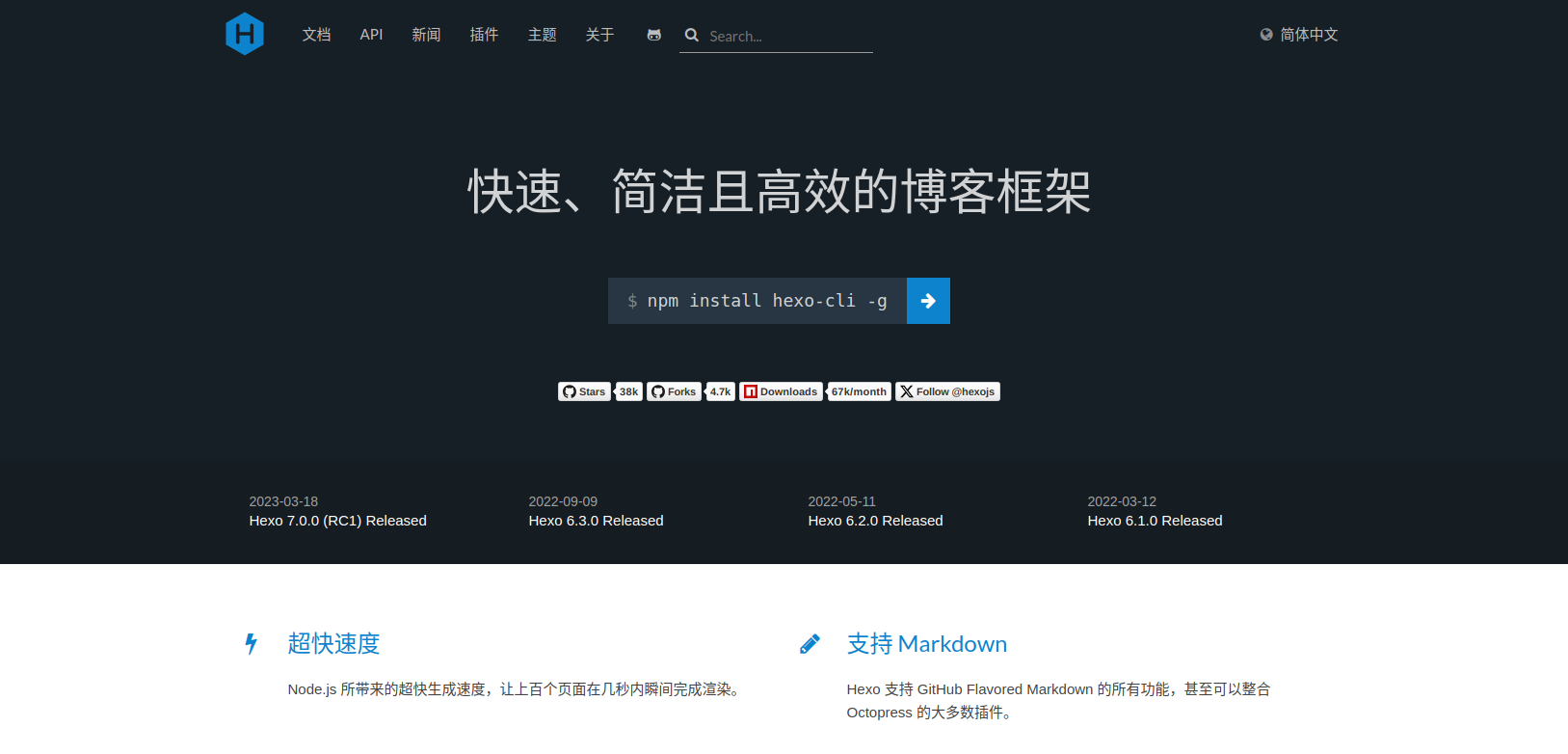Viewport: 1568px width, 754px height.
Task: Open the 简体中文 language dropdown
Action: tap(1299, 35)
